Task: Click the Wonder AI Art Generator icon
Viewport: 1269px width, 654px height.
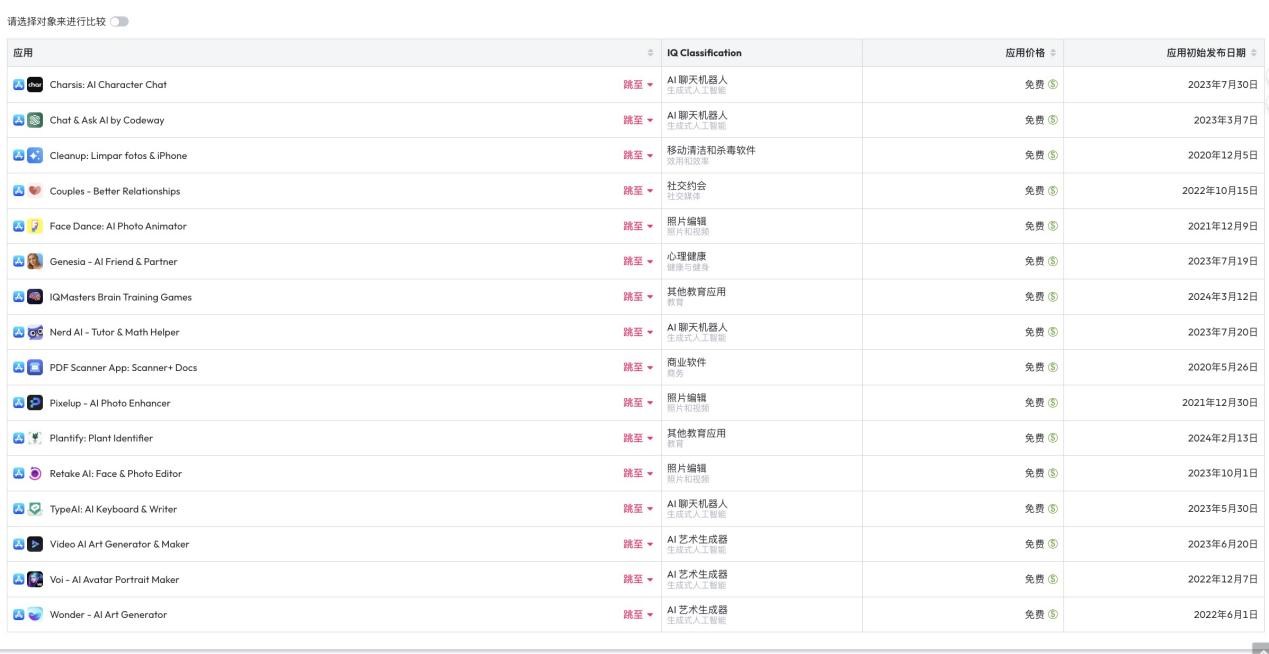Action: [34, 615]
